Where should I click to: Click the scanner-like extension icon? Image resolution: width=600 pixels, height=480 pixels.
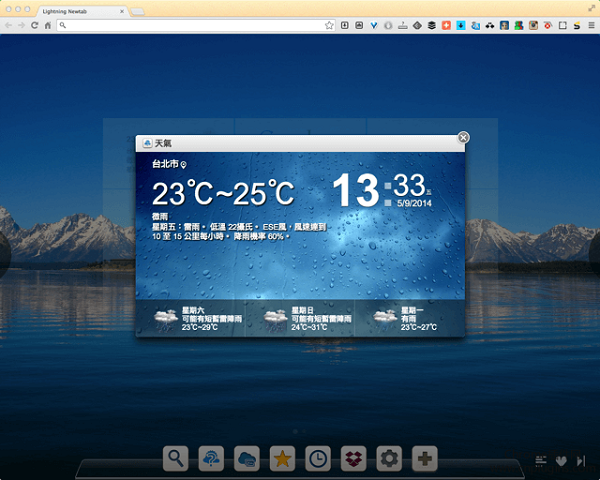(x=403, y=25)
